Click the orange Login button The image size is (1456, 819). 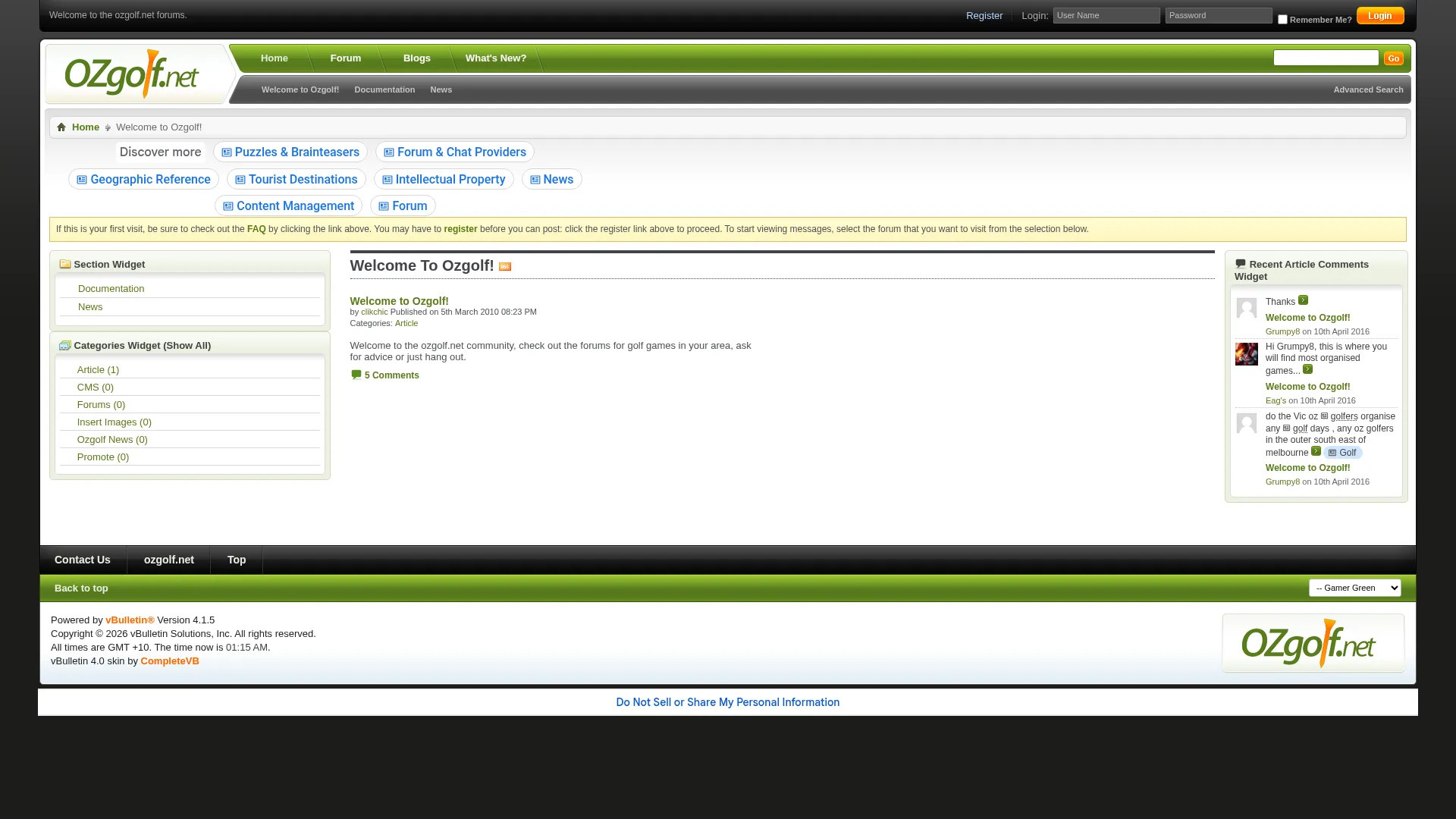[x=1380, y=16]
